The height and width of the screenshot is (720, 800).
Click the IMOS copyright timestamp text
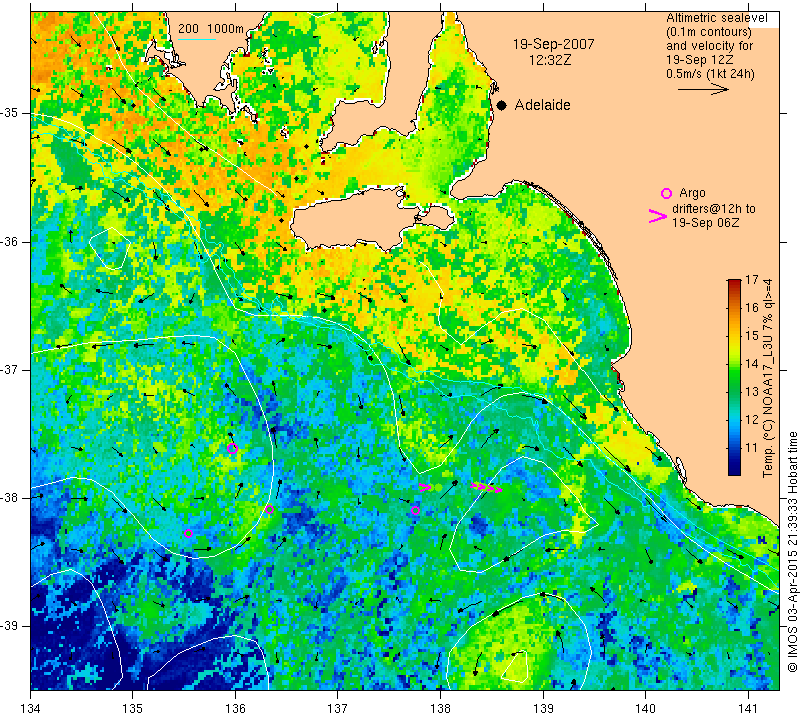coord(792,551)
